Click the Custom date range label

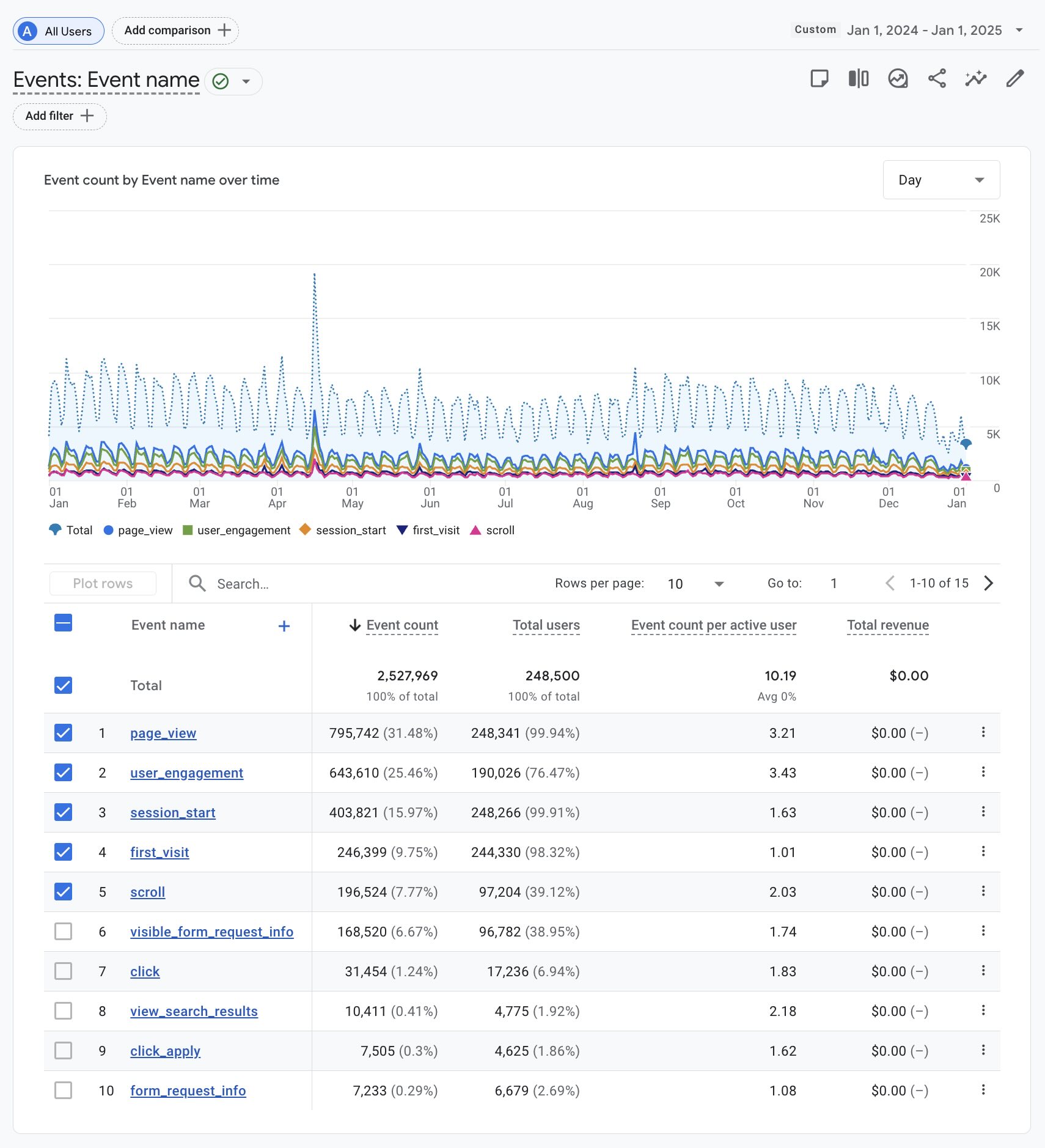(815, 30)
